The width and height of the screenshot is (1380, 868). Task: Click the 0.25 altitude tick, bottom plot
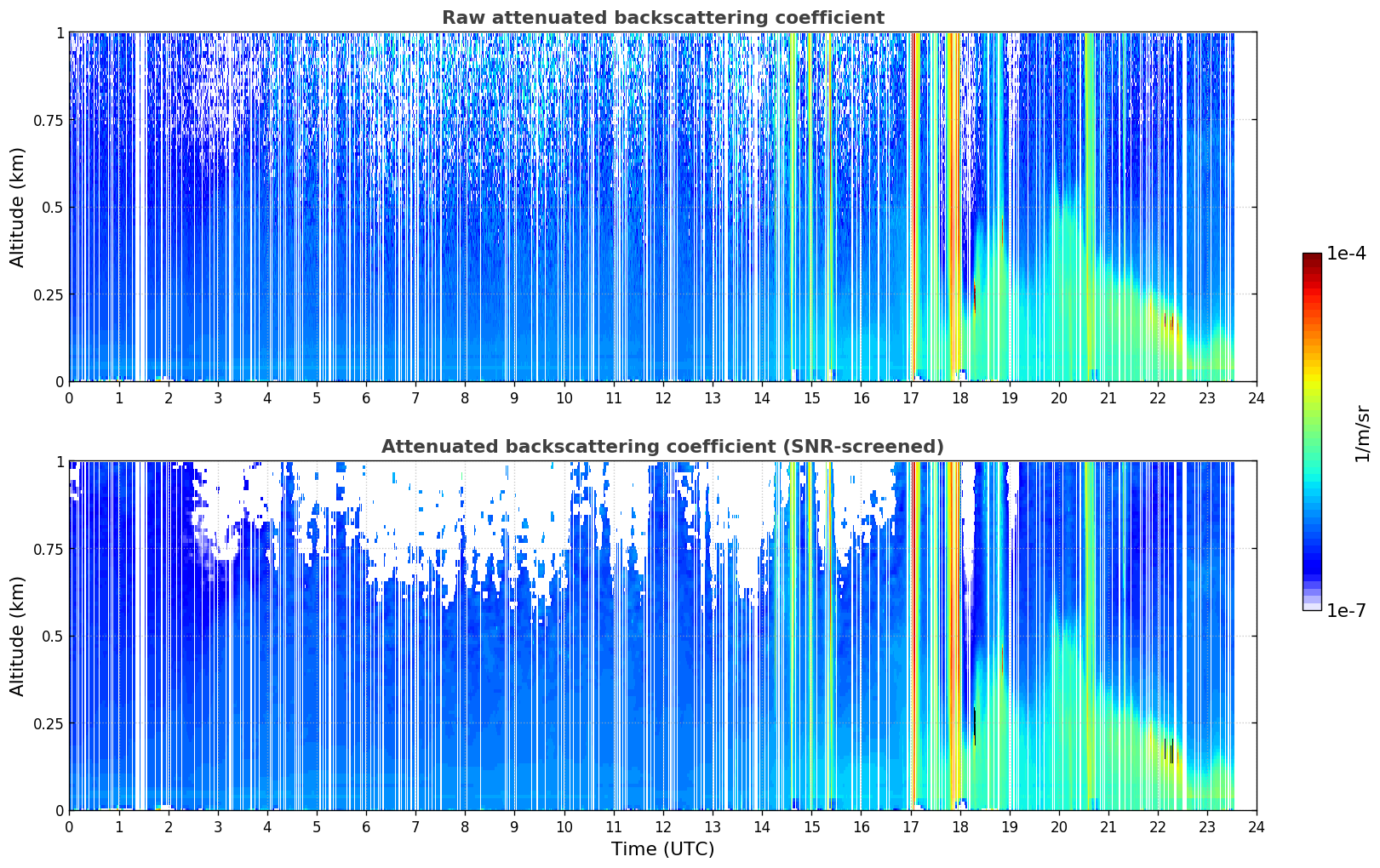[x=48, y=723]
